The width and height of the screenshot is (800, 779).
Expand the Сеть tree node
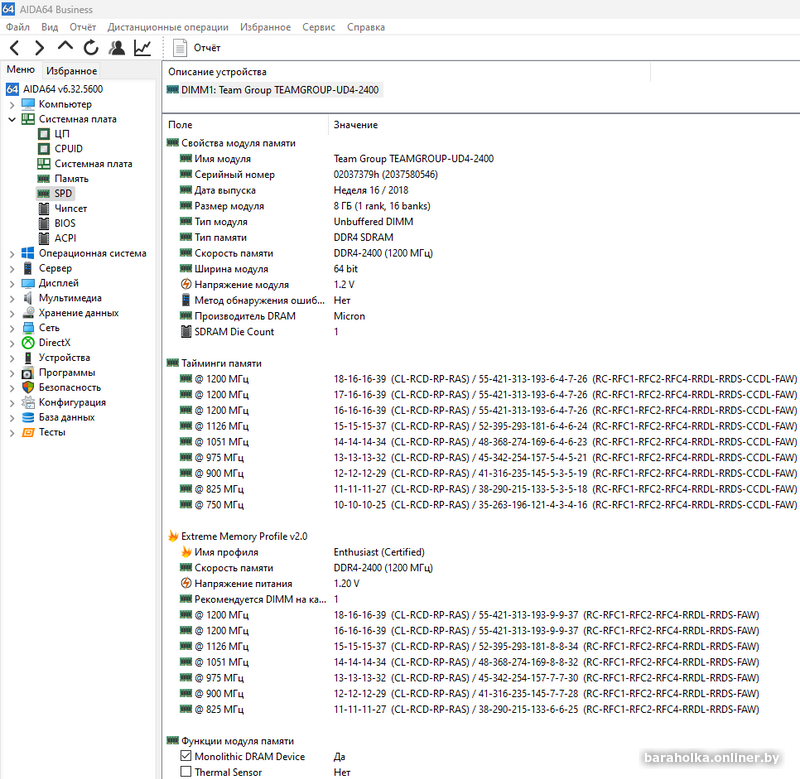[x=12, y=328]
